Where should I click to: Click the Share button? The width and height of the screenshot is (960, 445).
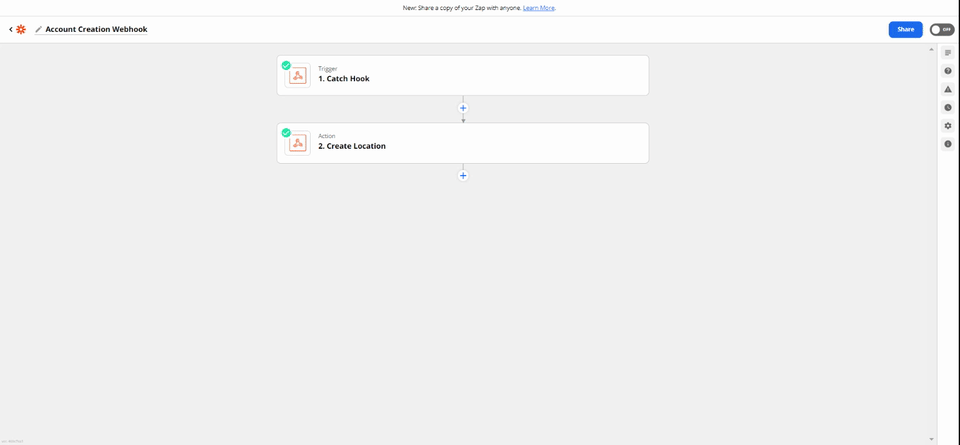tap(906, 29)
